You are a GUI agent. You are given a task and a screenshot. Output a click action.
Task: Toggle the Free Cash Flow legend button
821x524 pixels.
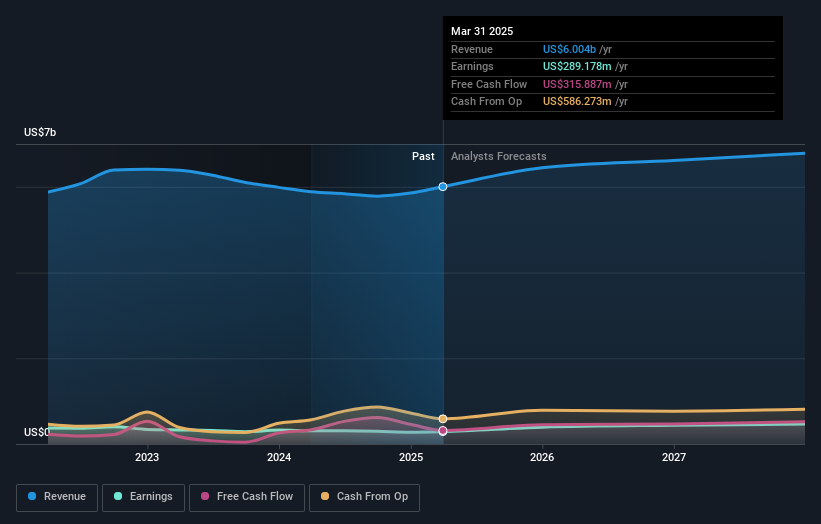tap(247, 497)
